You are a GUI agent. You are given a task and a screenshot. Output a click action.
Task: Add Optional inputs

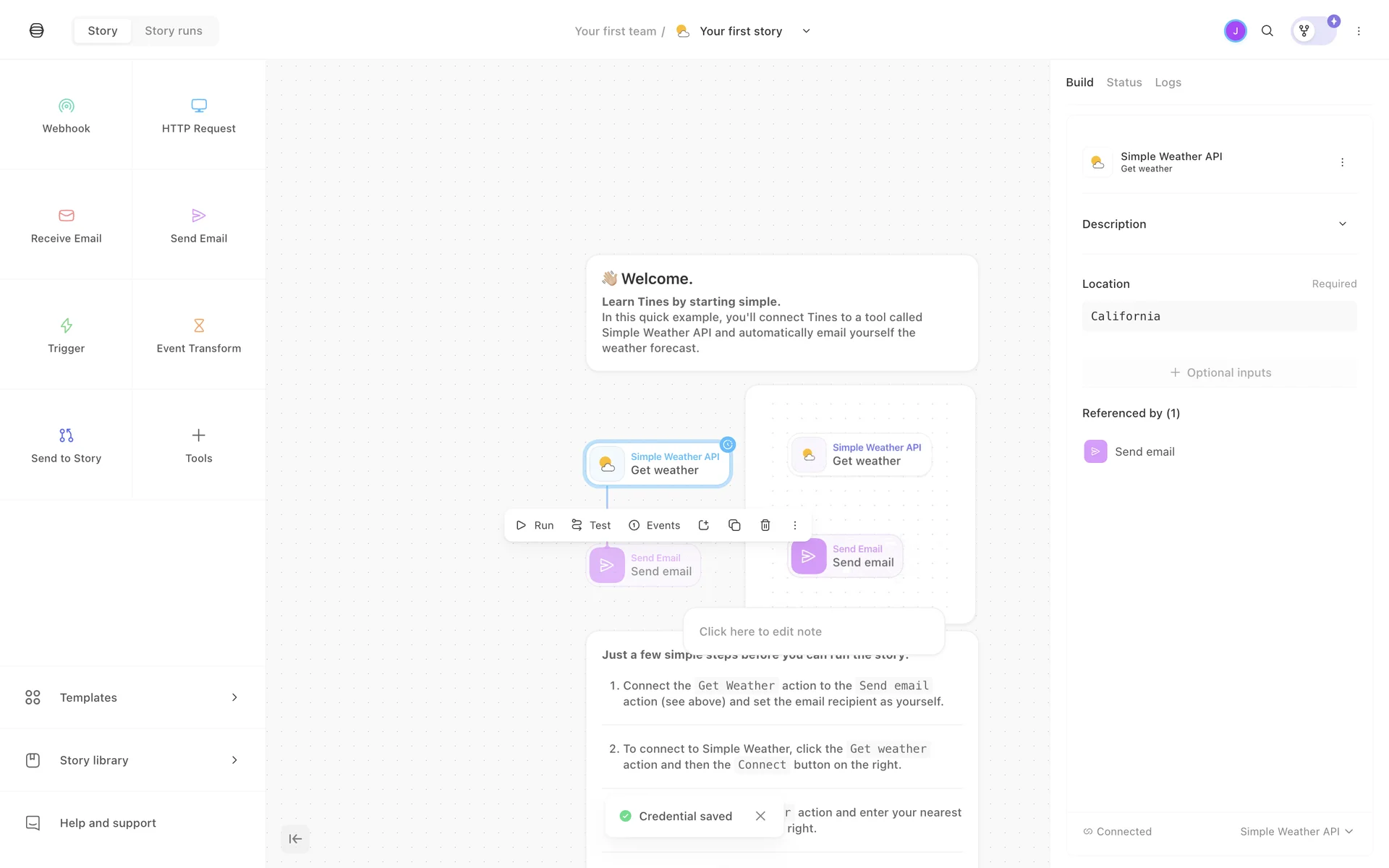(1220, 373)
